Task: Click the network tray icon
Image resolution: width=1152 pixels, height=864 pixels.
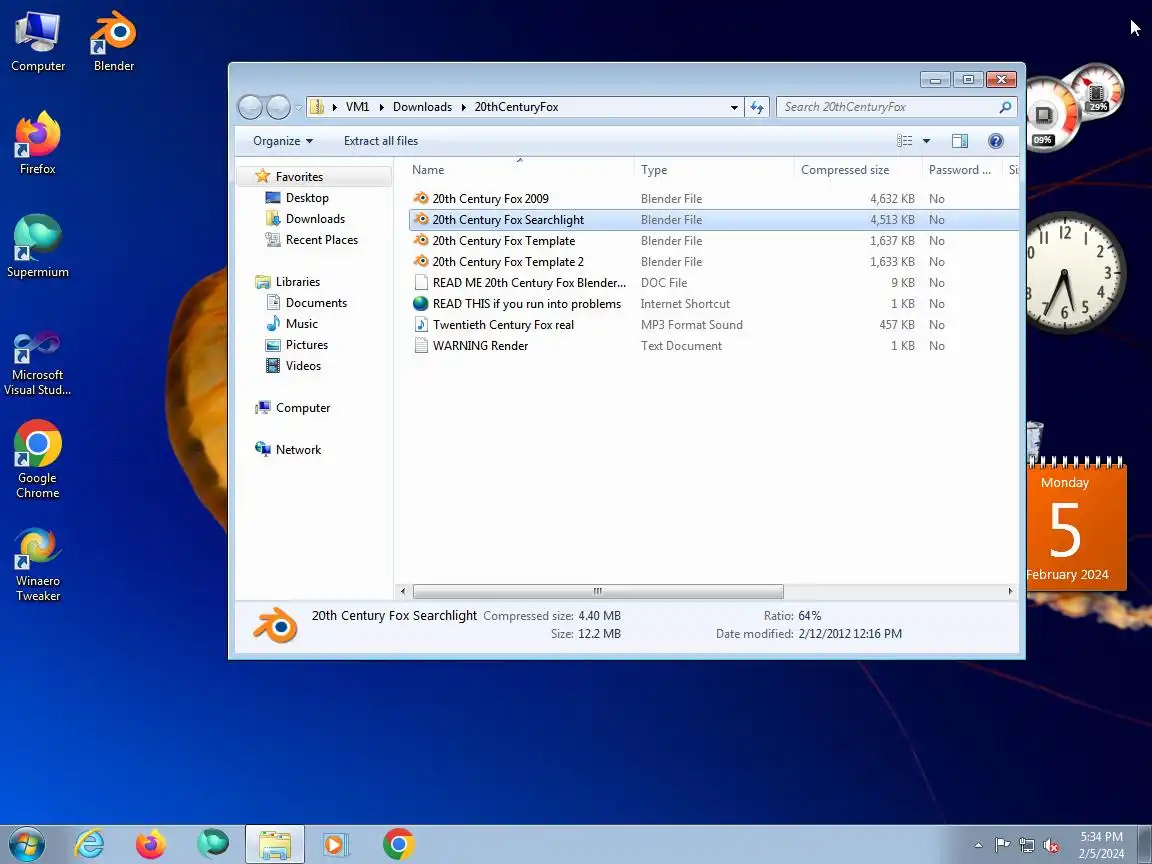Action: (1027, 845)
